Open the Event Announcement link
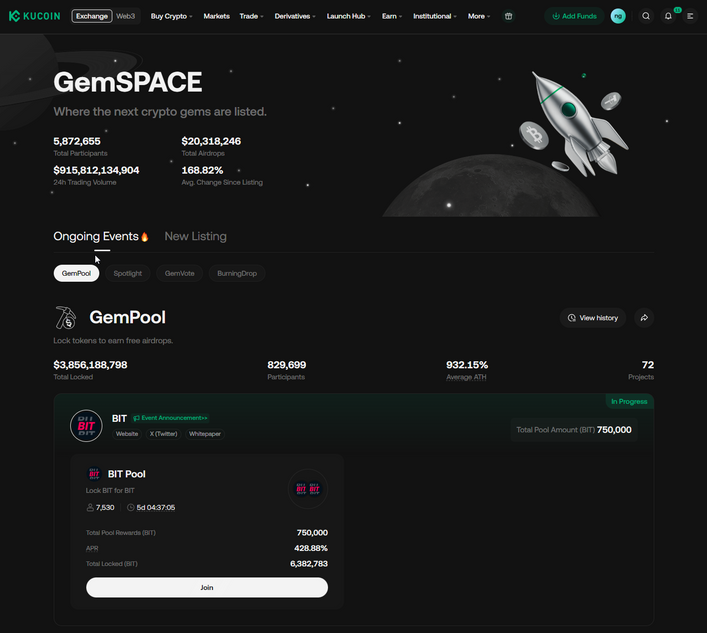 point(170,418)
